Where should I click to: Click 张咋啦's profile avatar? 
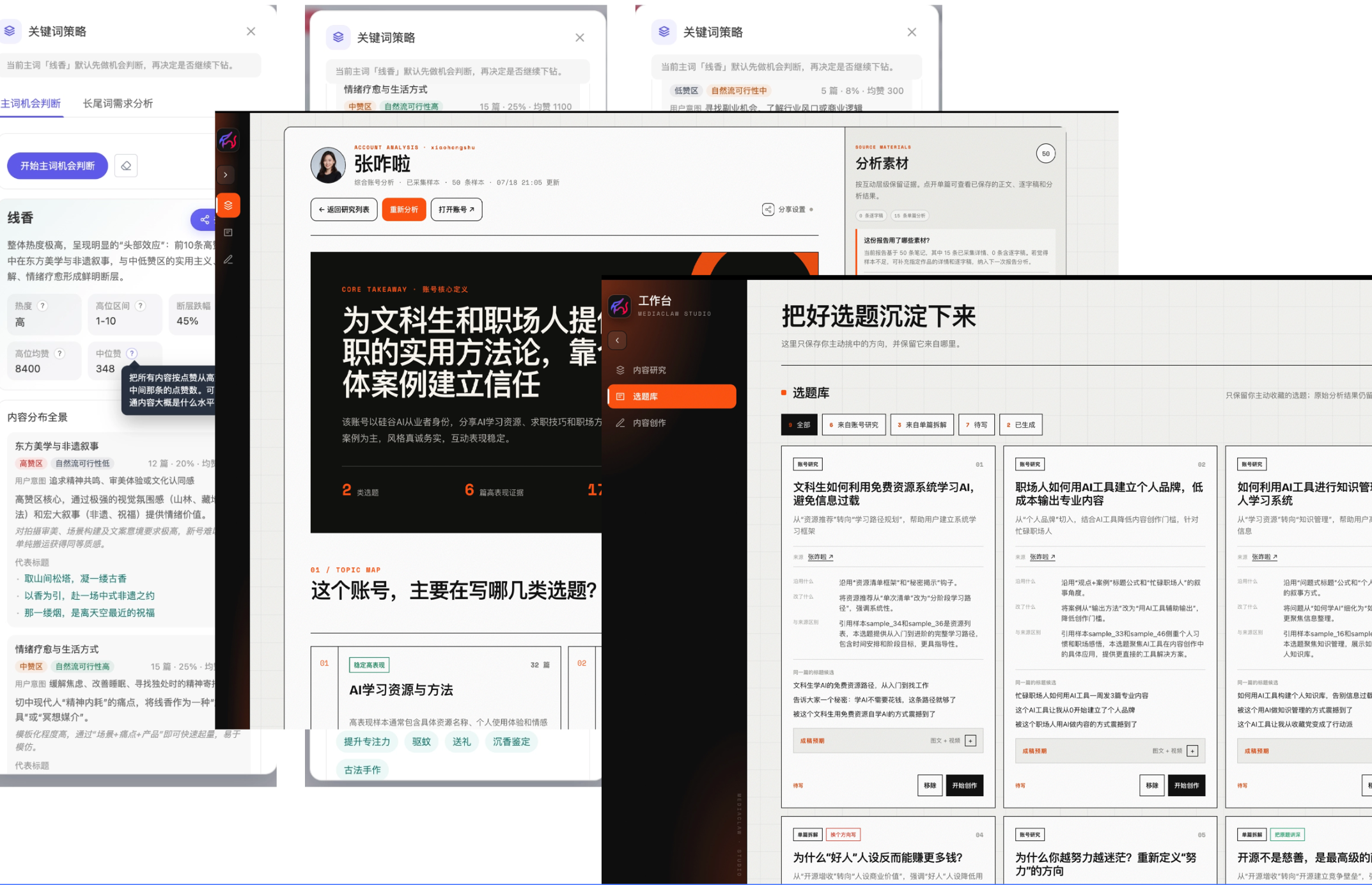coord(328,164)
